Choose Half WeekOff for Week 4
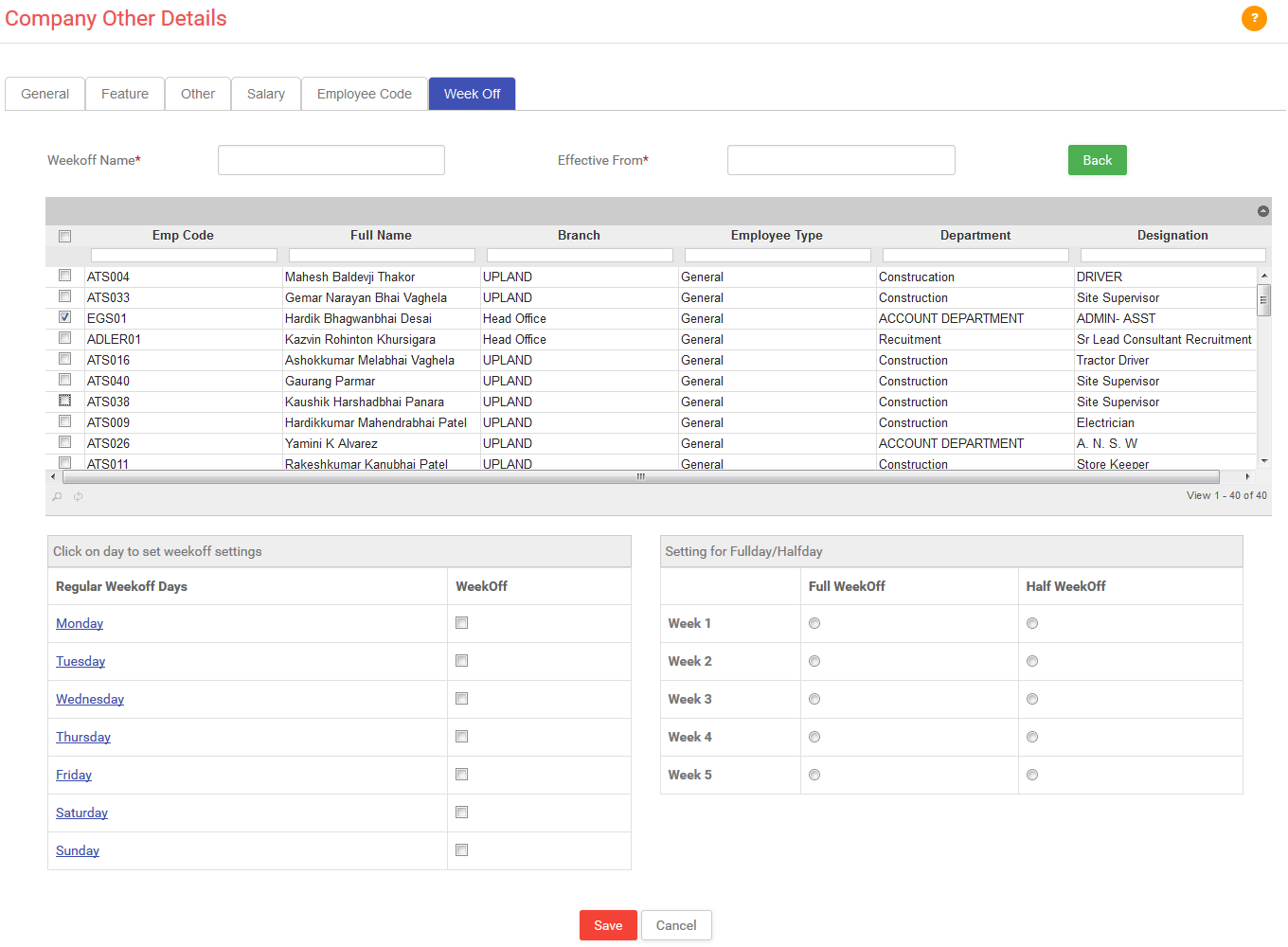1288x947 pixels. point(1032,737)
